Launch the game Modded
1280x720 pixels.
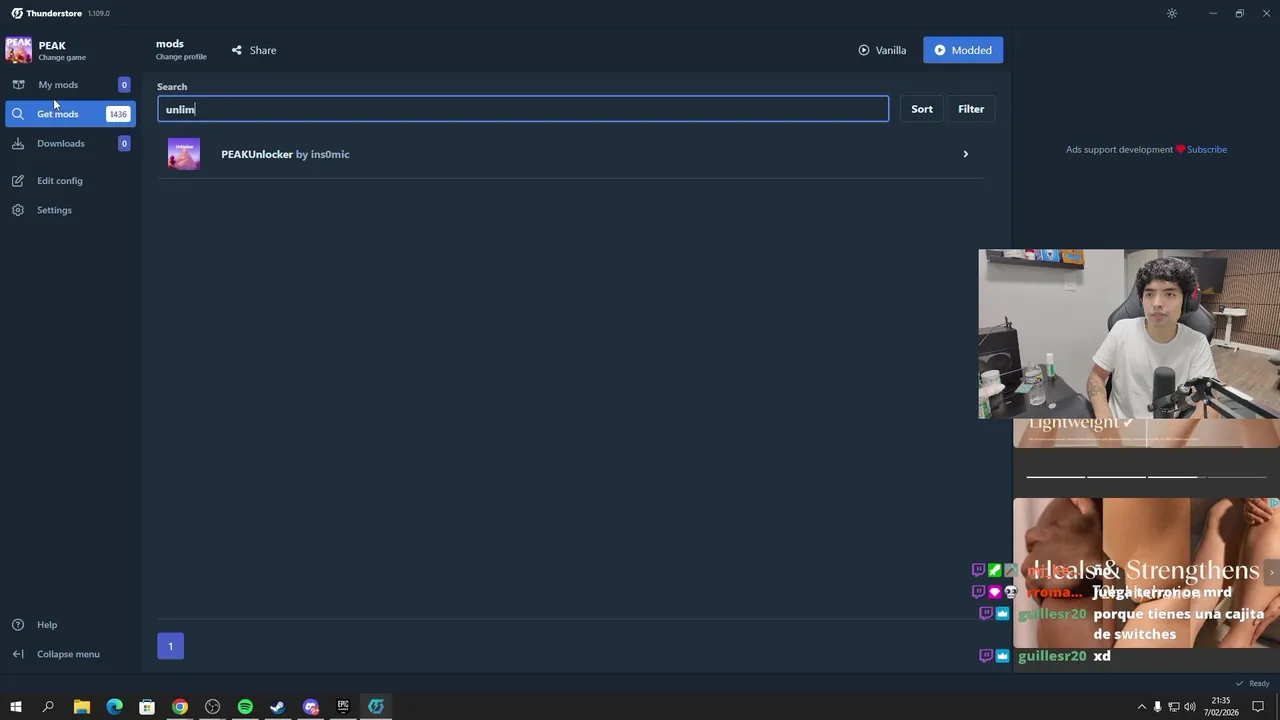point(963,50)
